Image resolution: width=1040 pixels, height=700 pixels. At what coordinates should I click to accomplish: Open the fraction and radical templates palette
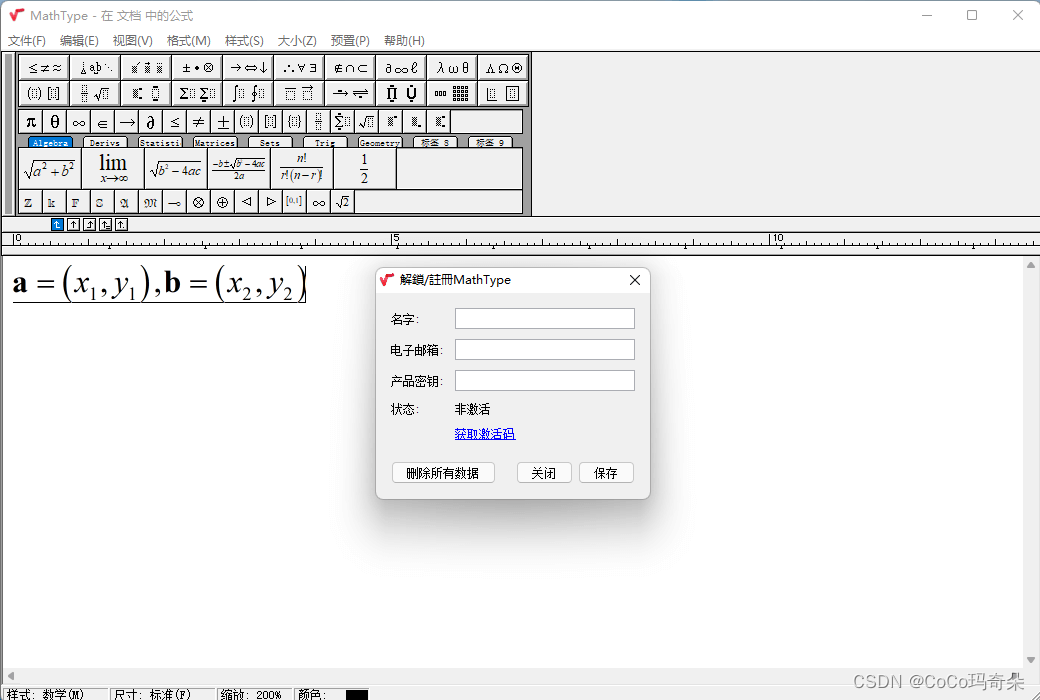pos(96,94)
